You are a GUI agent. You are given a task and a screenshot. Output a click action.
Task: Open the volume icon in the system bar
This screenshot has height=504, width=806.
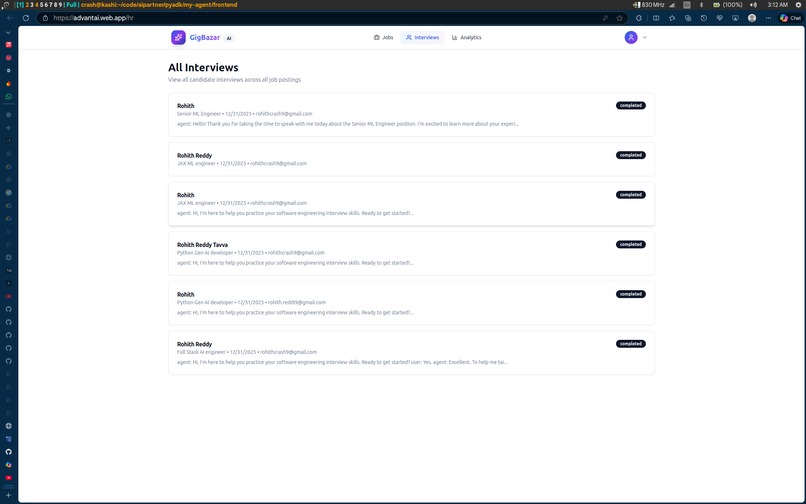753,5
